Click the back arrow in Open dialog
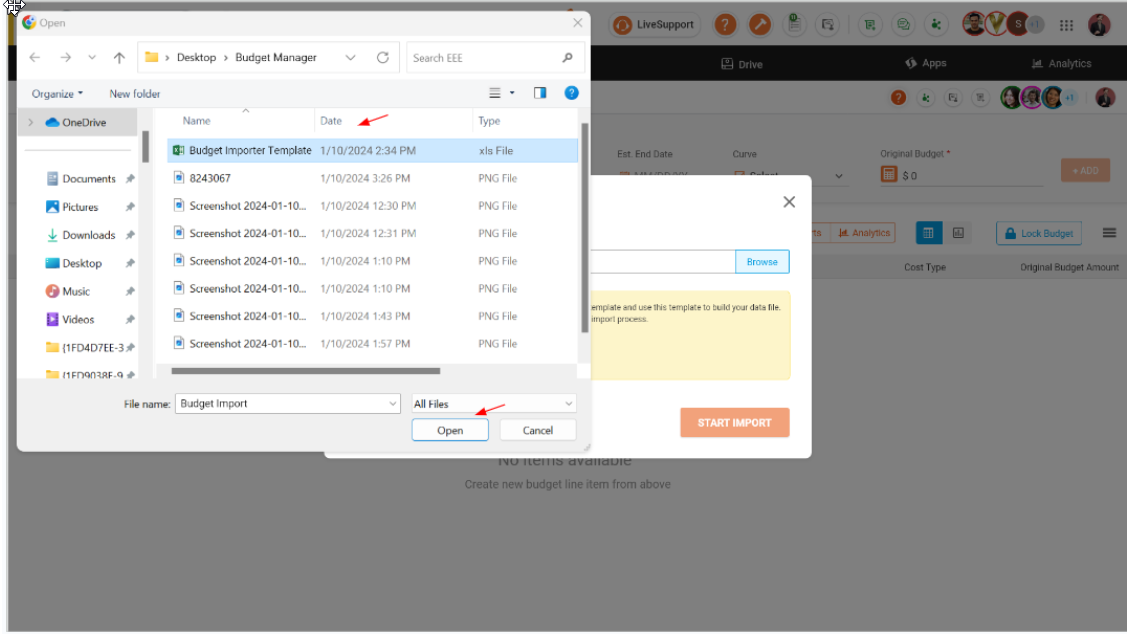This screenshot has width=1128, height=634. tap(35, 58)
